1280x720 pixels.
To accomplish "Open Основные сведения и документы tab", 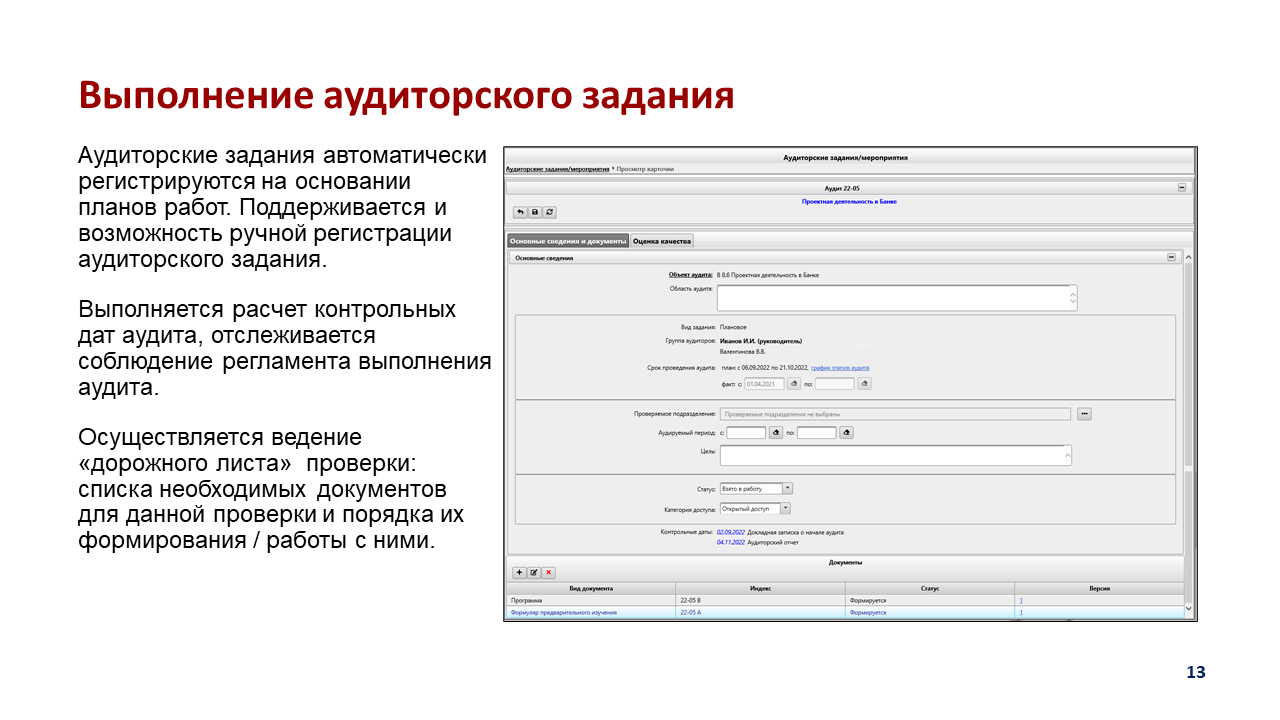I will pos(568,241).
